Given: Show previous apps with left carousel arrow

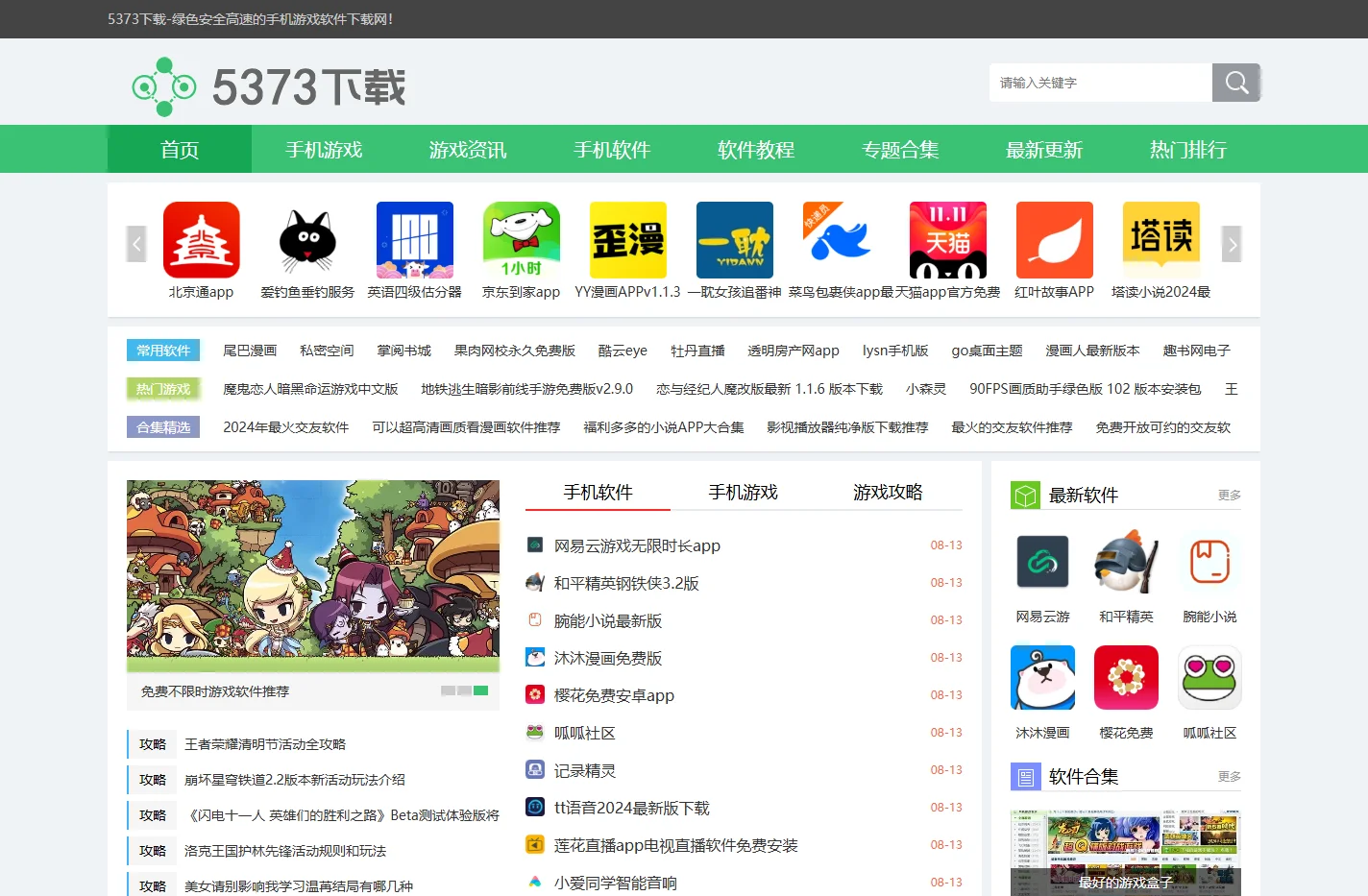Looking at the screenshot, I should (x=136, y=244).
